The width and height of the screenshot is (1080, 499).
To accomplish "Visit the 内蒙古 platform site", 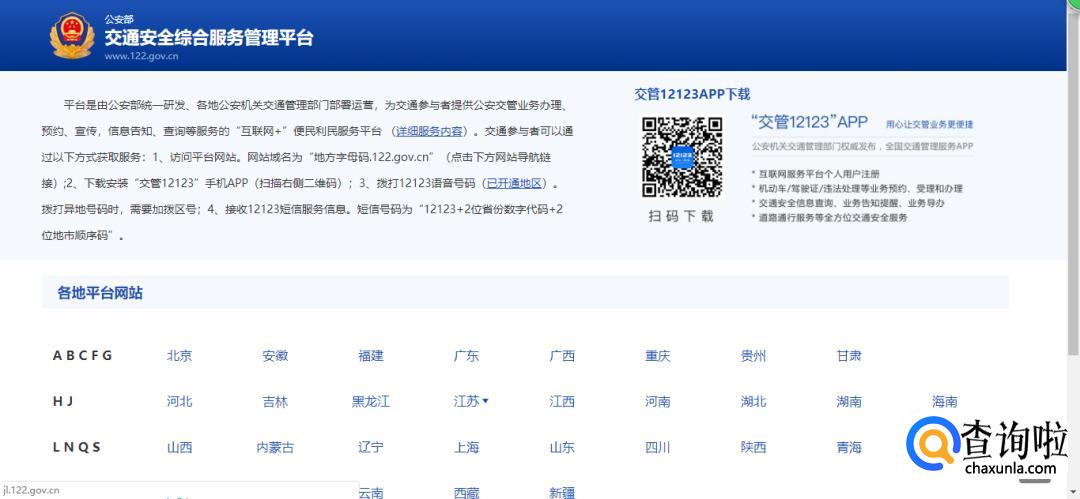I will tap(275, 447).
